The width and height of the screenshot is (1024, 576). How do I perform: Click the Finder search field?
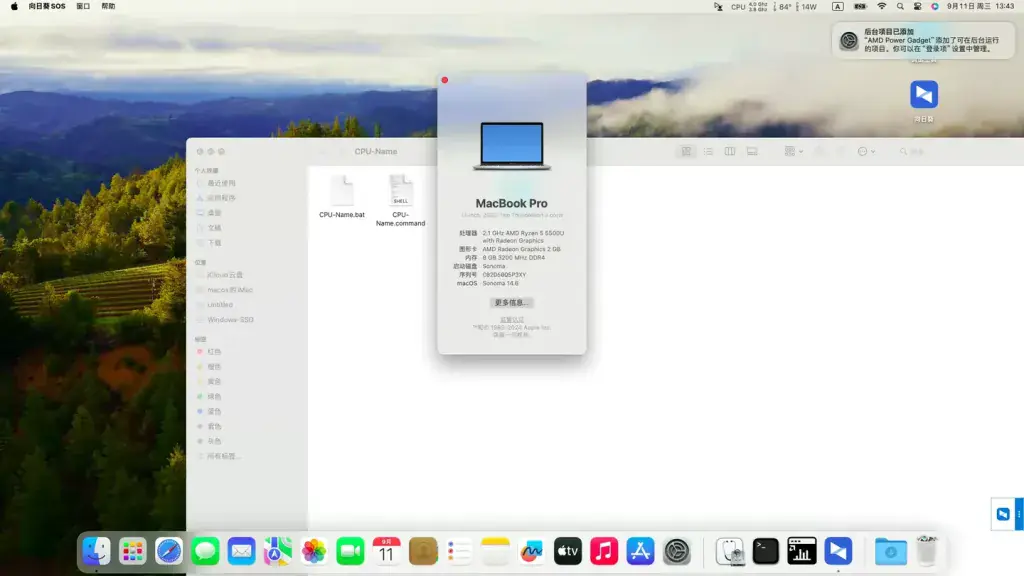[911, 152]
